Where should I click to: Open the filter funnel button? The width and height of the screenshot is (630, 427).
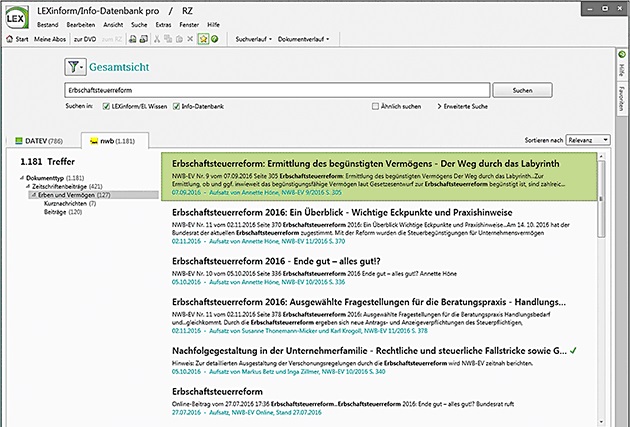coord(76,67)
